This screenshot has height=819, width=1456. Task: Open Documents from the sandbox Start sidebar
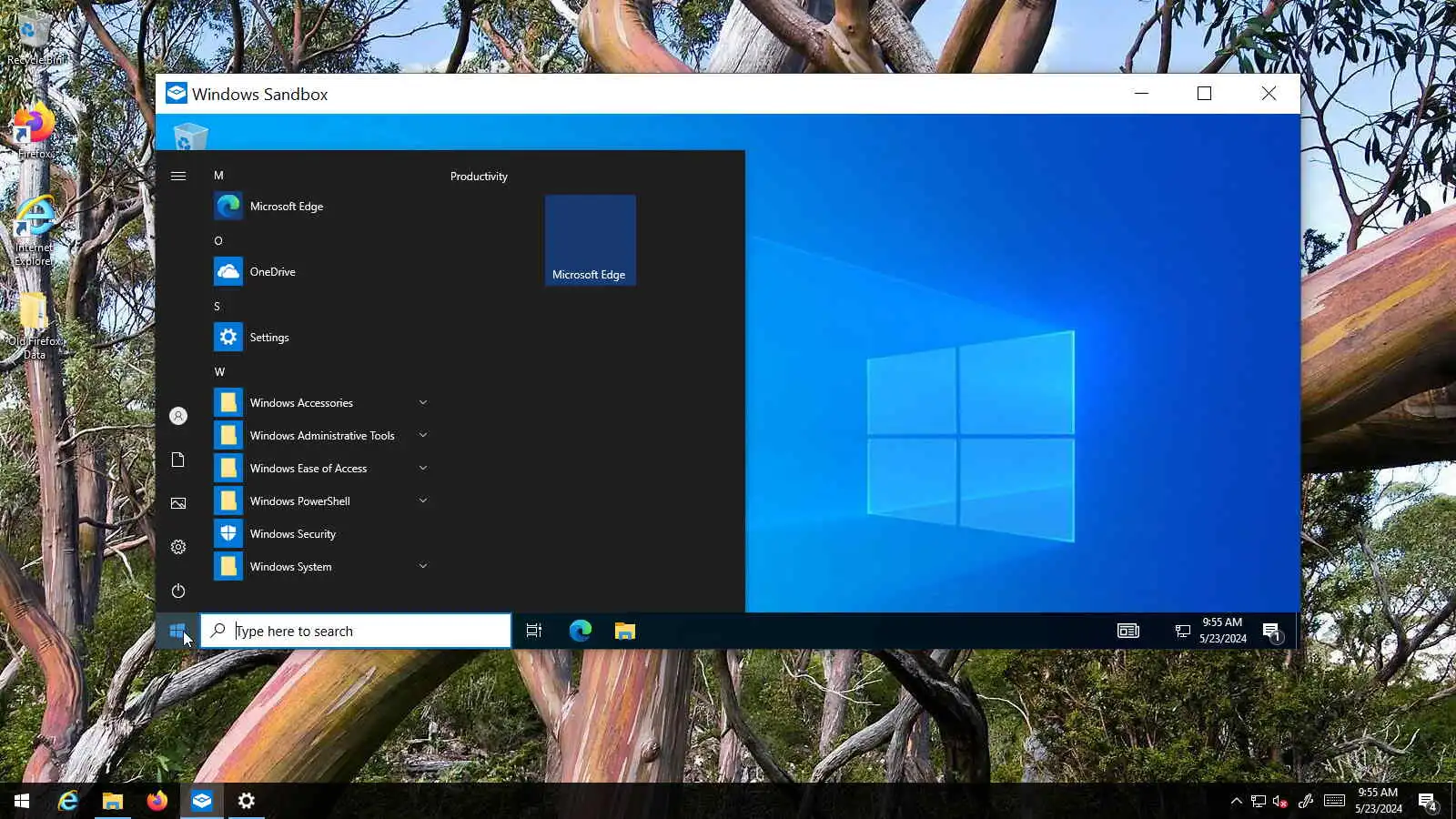(178, 460)
